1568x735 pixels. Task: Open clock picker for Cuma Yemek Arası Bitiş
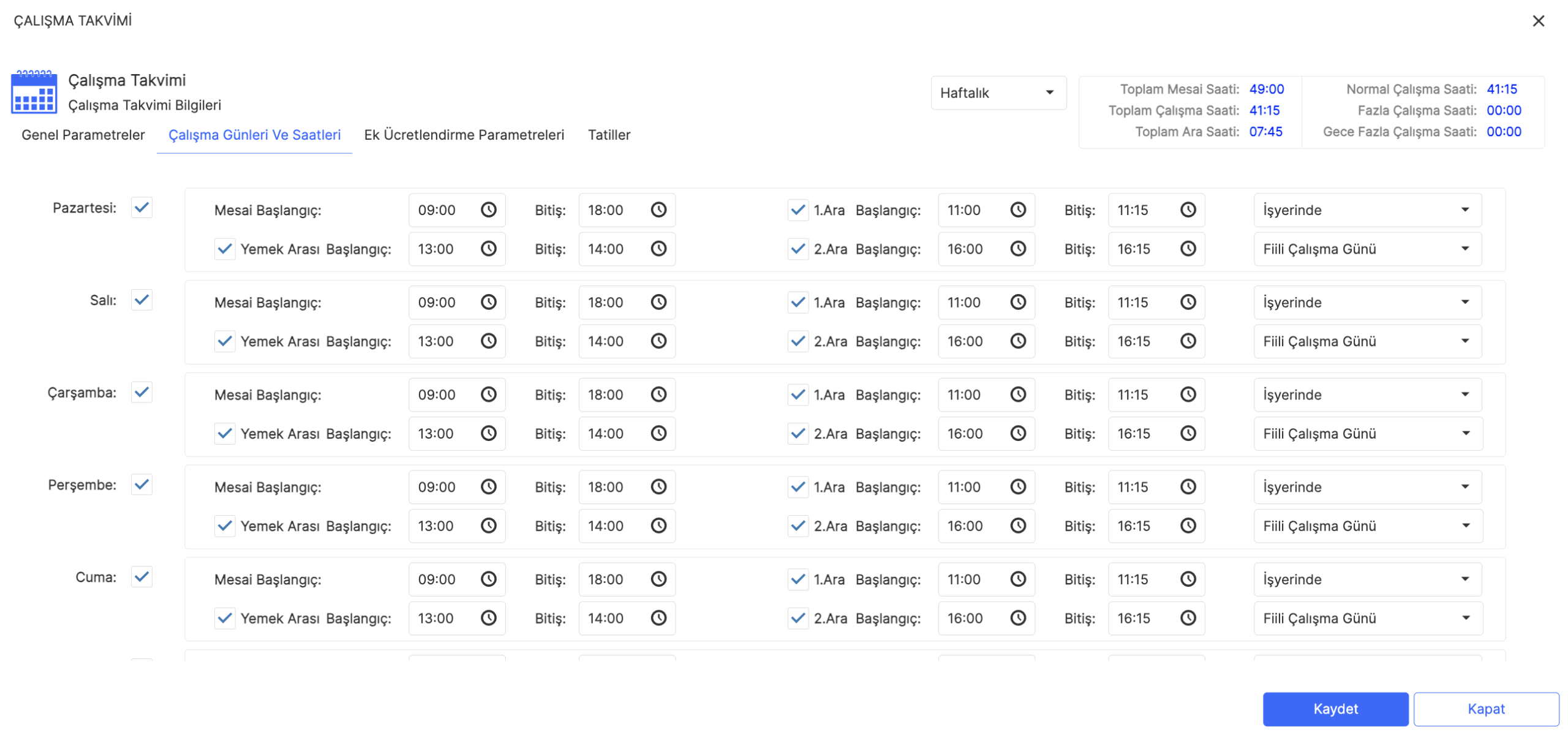click(658, 618)
